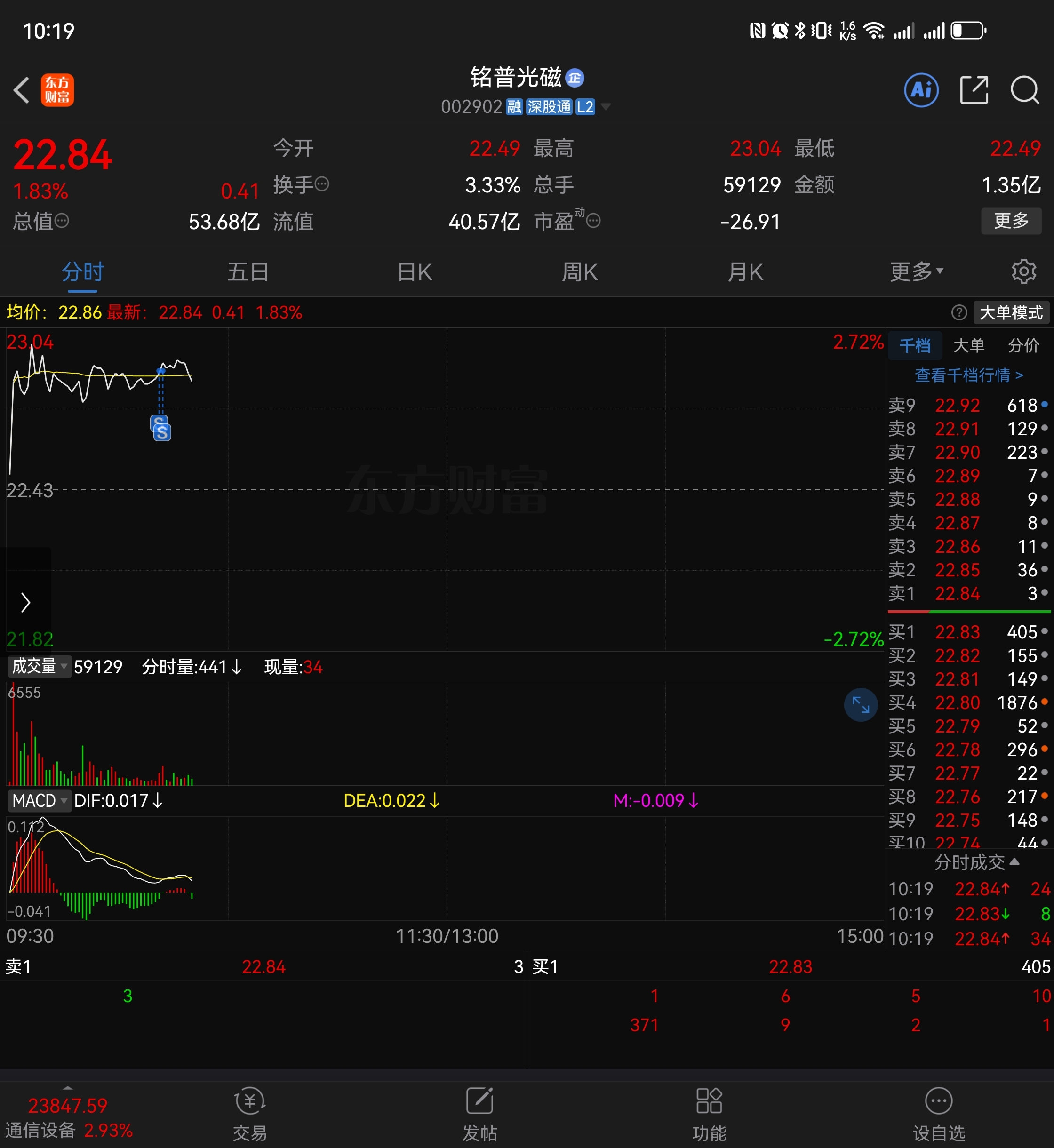Toggle 大单模式 big order mode
The height and width of the screenshot is (1148, 1054).
click(x=1011, y=312)
